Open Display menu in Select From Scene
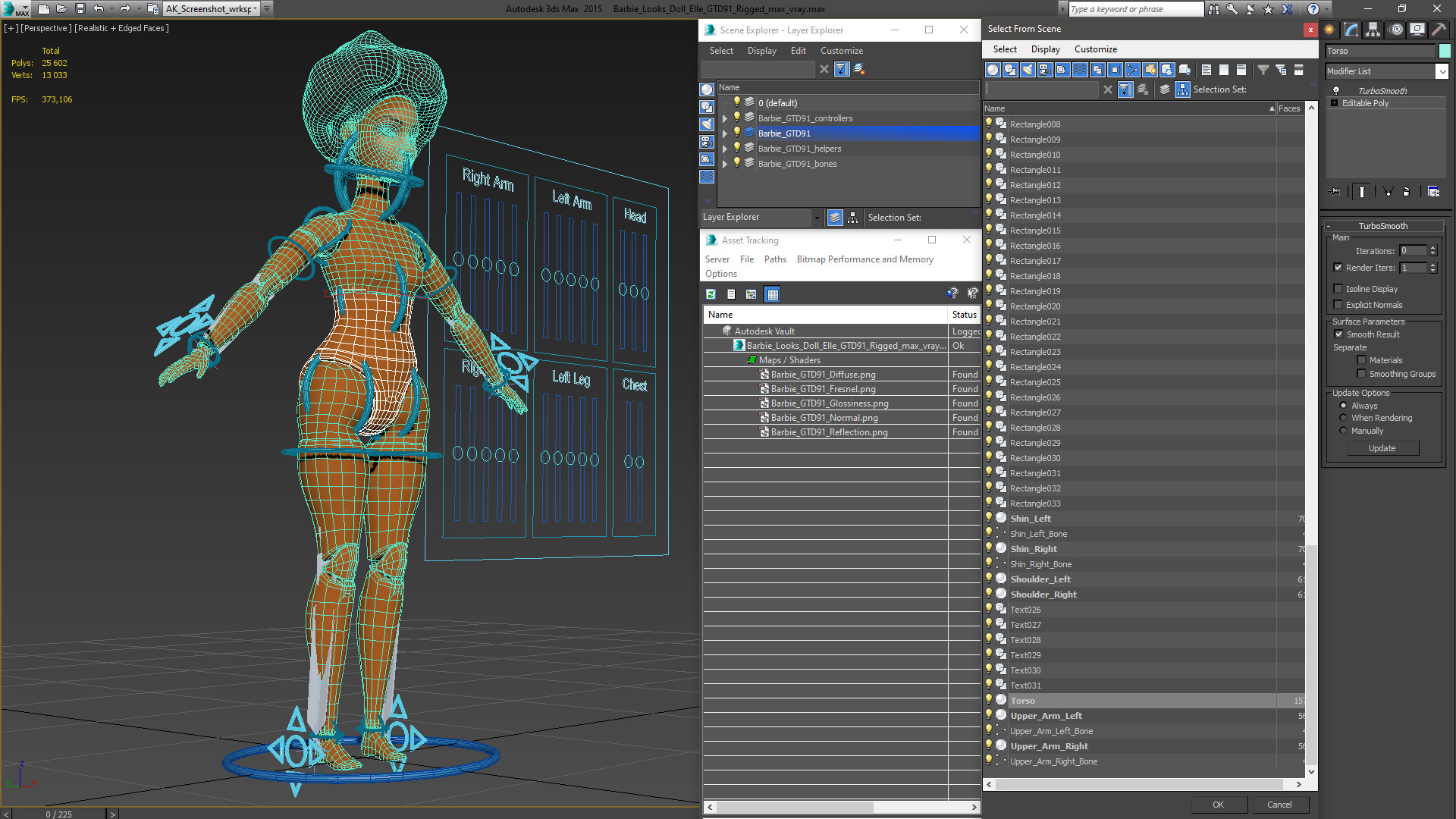 click(x=1045, y=49)
